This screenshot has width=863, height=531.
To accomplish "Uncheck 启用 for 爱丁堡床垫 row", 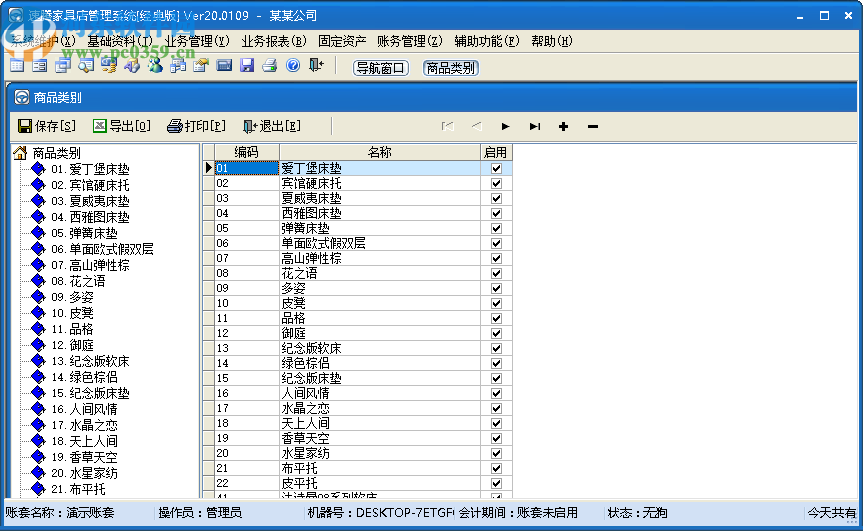I will (496, 168).
